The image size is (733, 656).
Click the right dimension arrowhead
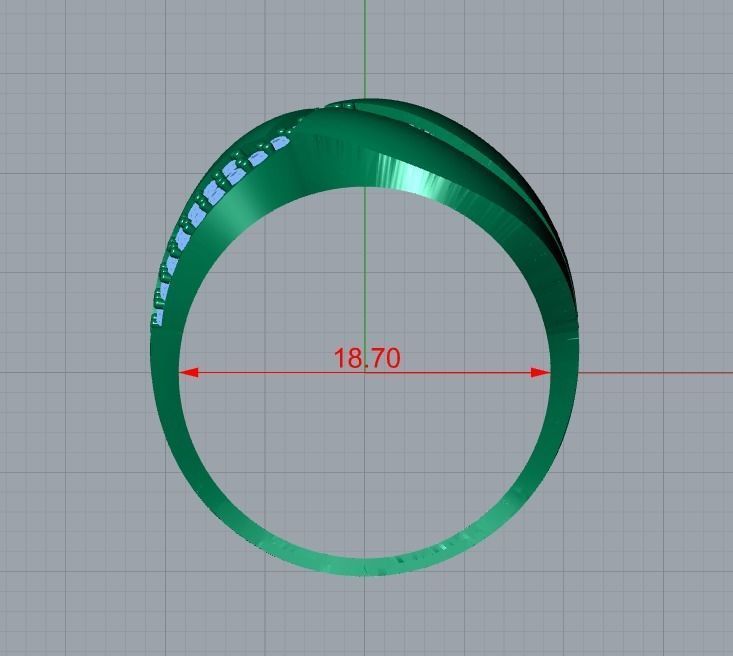coord(541,373)
